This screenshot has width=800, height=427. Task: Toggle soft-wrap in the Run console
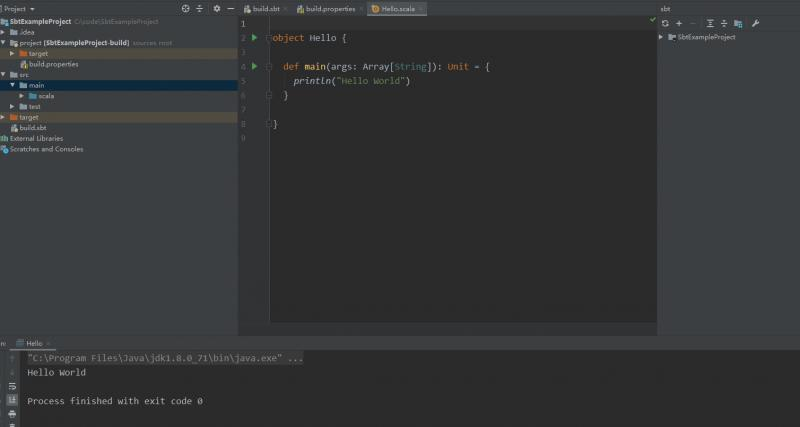[x=12, y=386]
